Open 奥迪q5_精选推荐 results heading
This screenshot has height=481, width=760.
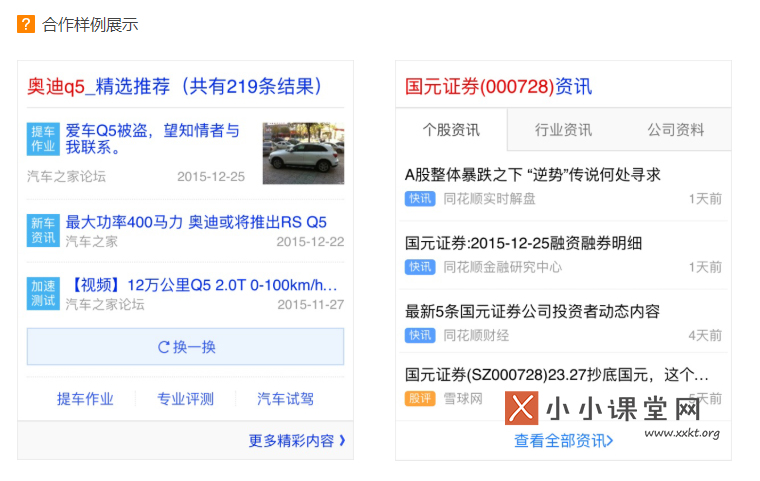(x=174, y=86)
